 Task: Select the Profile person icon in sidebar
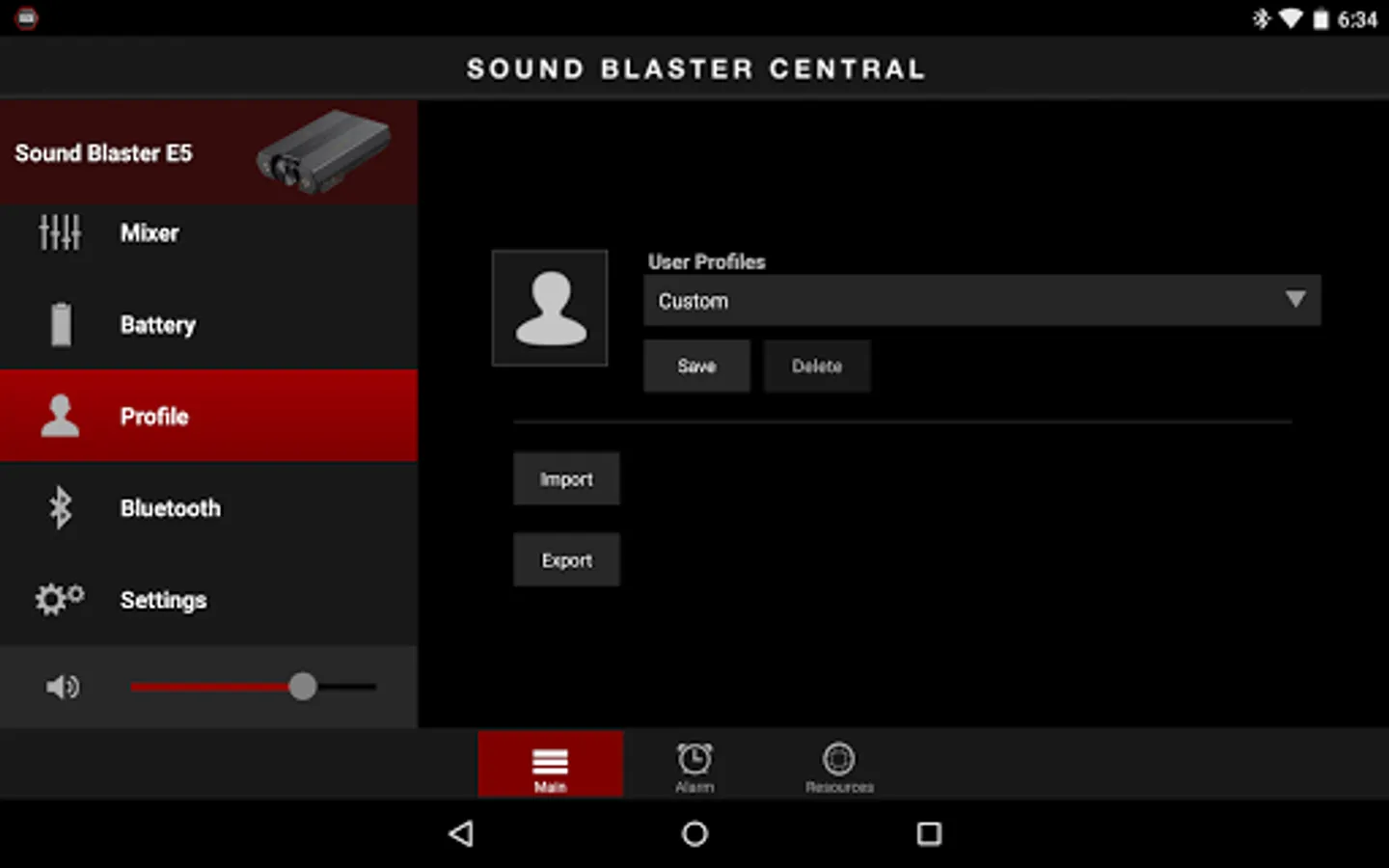60,416
